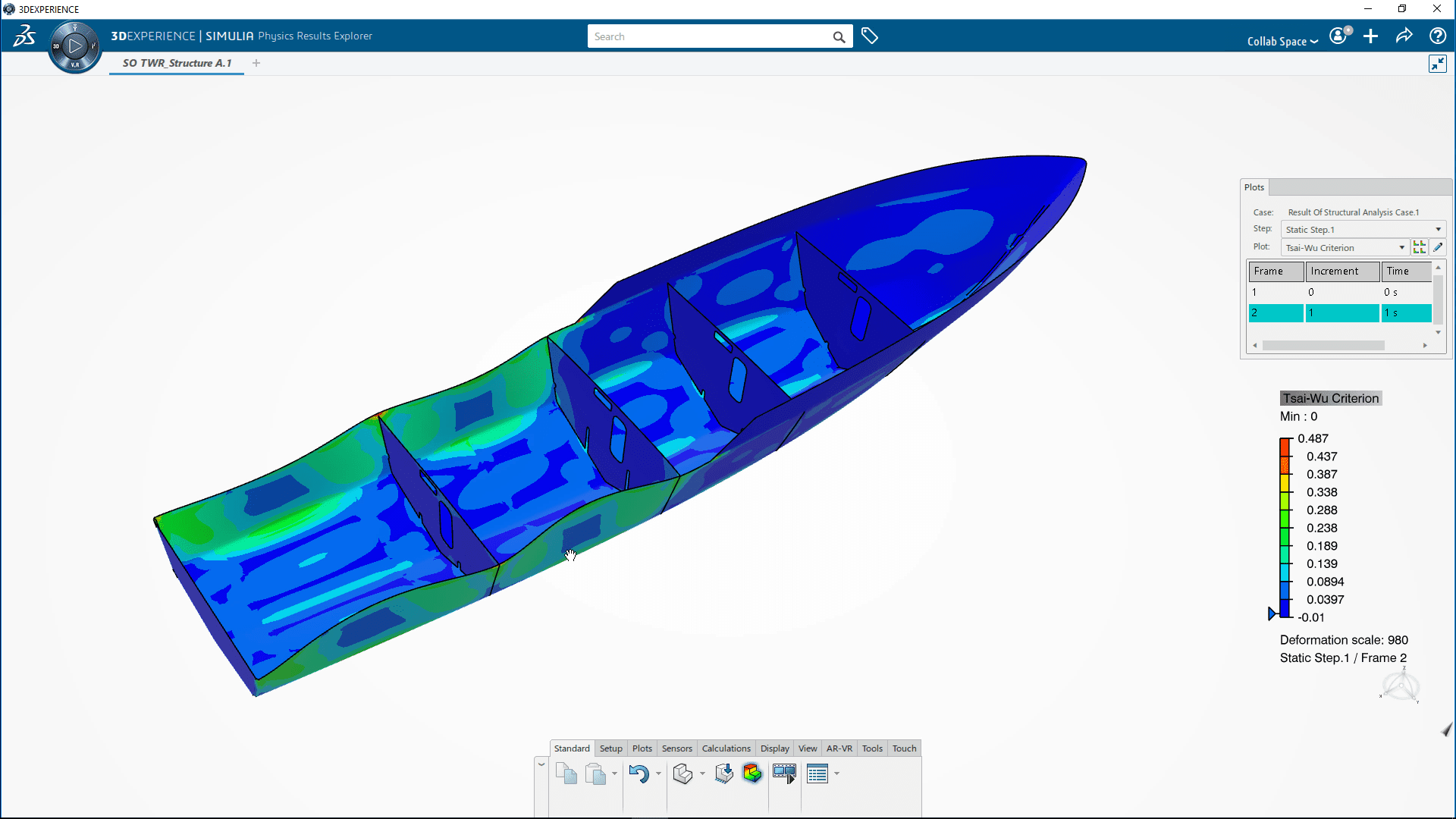Click the tag icon beside search
Image resolution: width=1456 pixels, height=819 pixels.
click(x=870, y=36)
